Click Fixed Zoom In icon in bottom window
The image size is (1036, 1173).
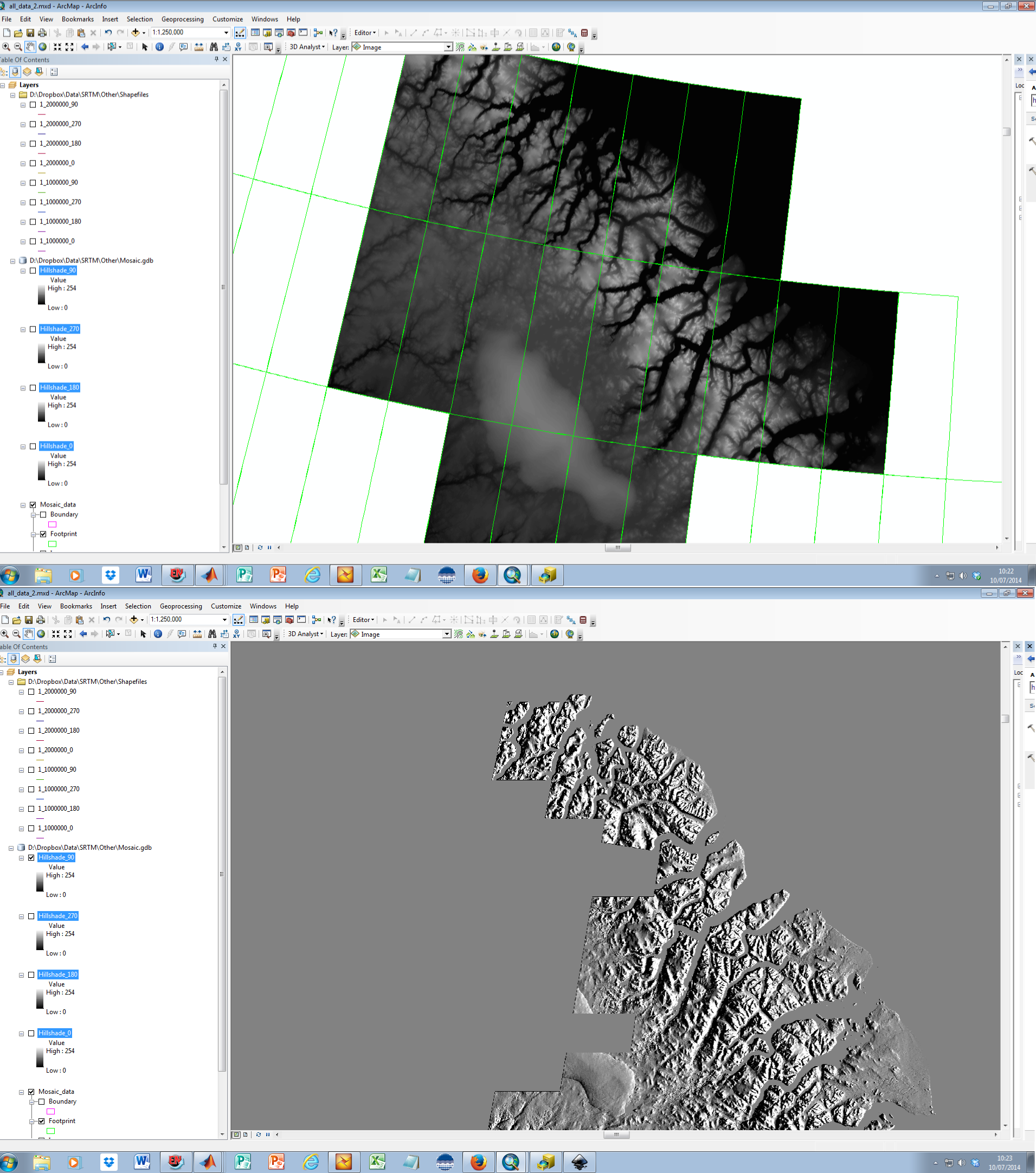(56, 634)
